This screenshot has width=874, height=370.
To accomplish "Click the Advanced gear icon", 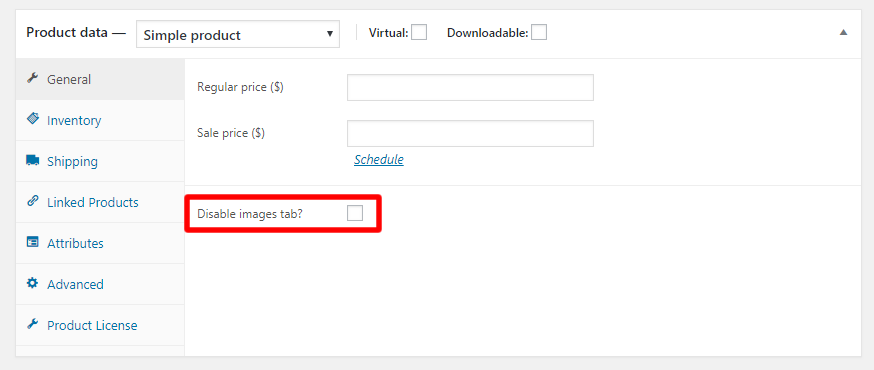I will 33,283.
